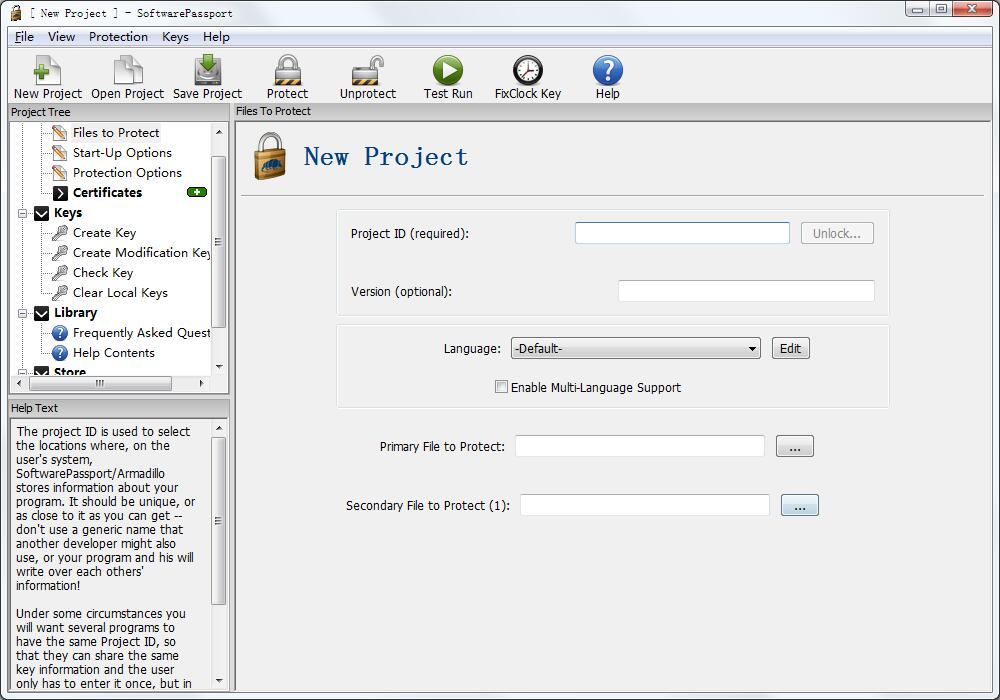The width and height of the screenshot is (1000, 700).
Task: Browse for Primary File to Protect
Action: click(794, 447)
